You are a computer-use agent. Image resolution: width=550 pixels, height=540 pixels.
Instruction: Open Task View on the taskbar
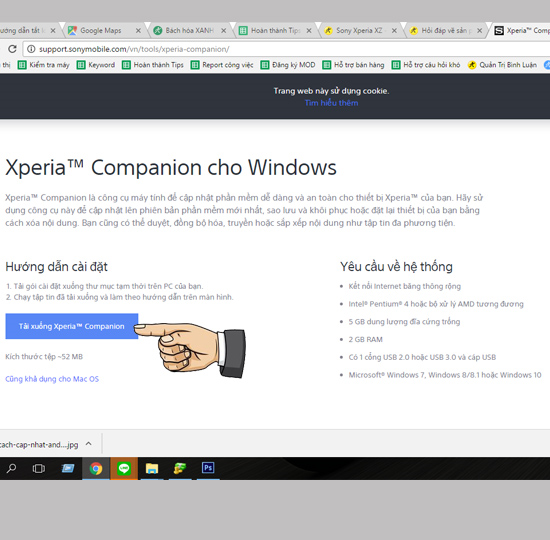coord(39,468)
